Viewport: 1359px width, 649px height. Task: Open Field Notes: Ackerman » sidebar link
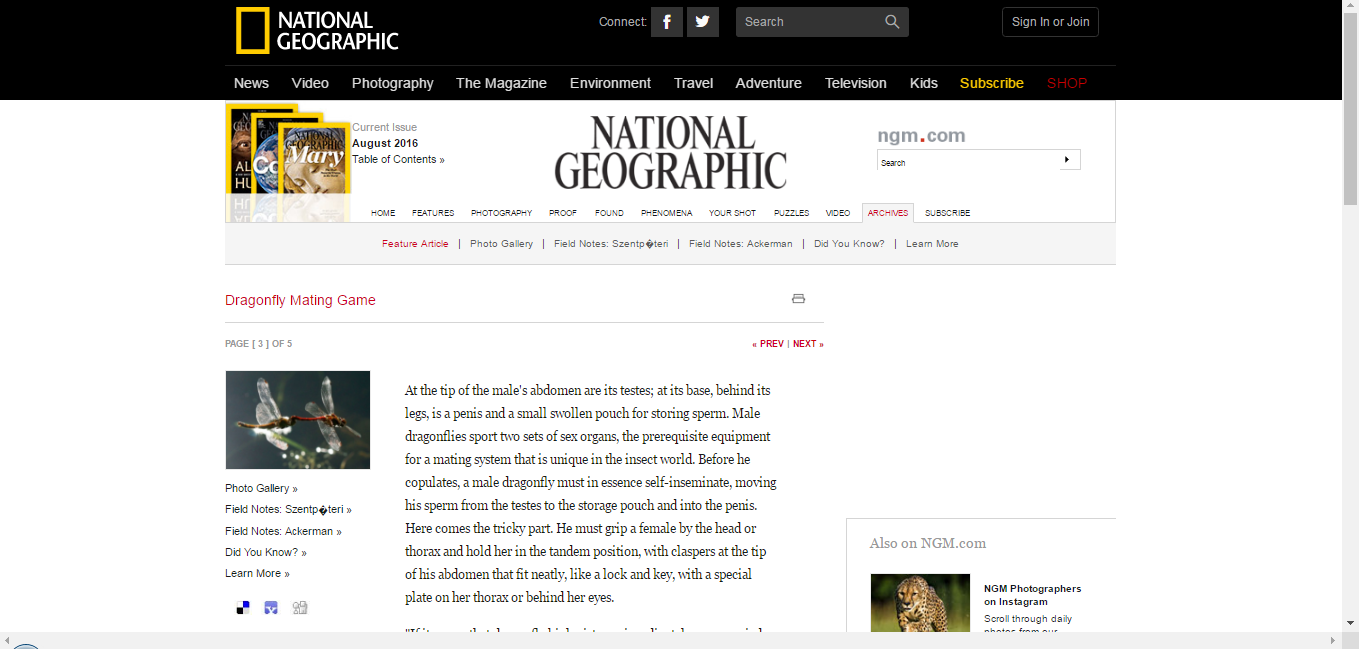point(283,531)
